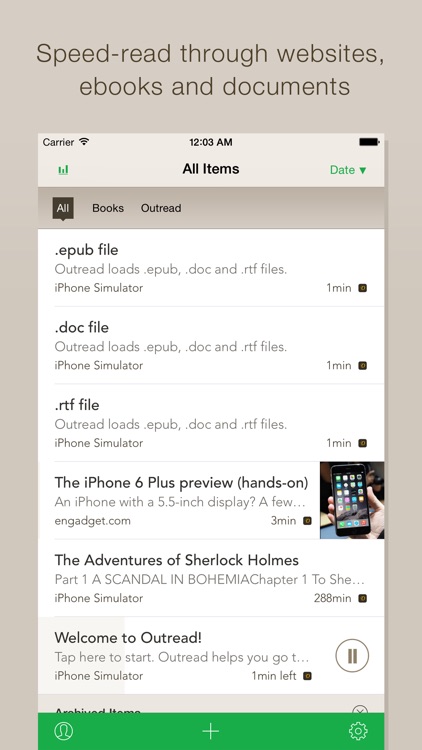Tap the source icon beside 1min left

(307, 676)
